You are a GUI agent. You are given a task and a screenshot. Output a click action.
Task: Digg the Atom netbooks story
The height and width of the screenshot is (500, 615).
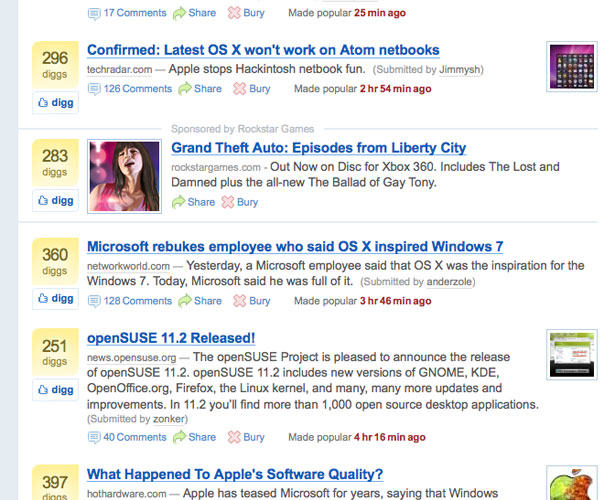(55, 103)
